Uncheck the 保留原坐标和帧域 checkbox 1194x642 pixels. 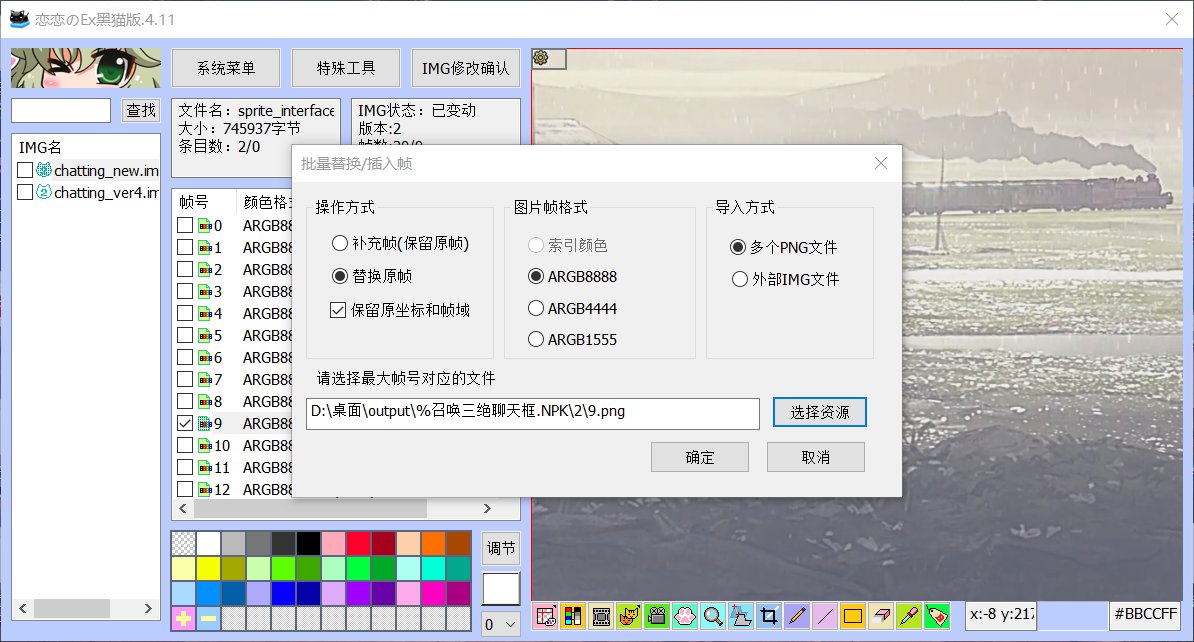pyautogui.click(x=337, y=310)
